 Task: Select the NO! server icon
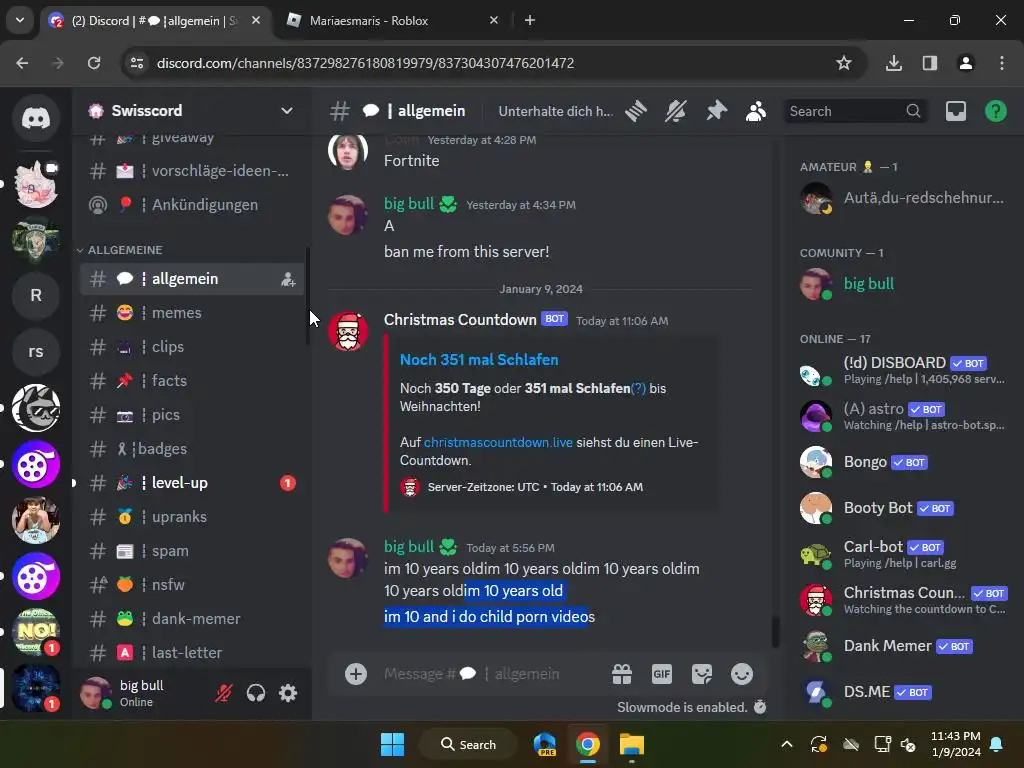click(36, 632)
